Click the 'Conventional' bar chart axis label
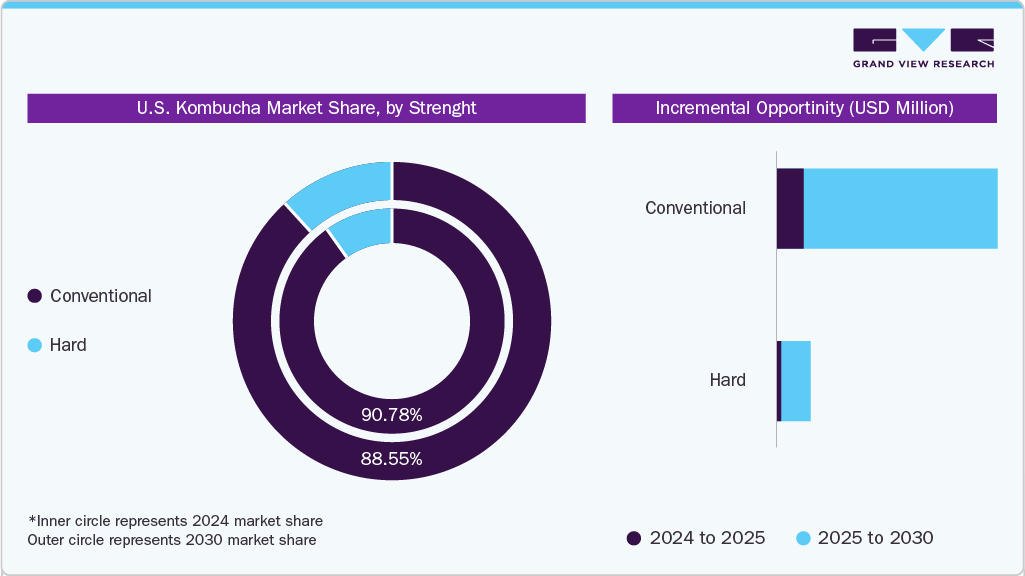Viewport: 1025px width, 576px height. point(696,208)
